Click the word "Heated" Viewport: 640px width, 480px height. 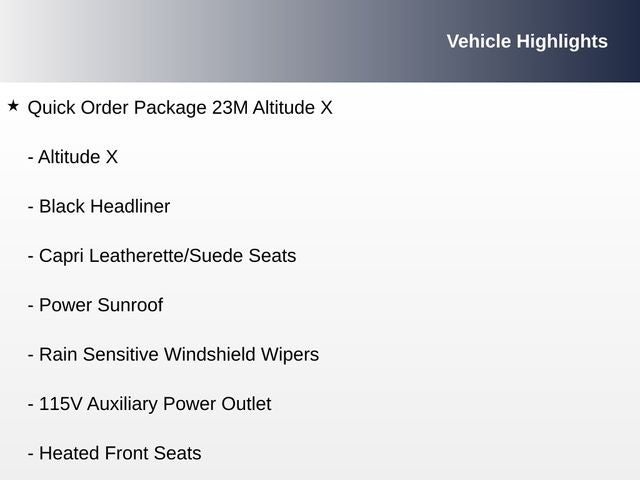point(69,453)
